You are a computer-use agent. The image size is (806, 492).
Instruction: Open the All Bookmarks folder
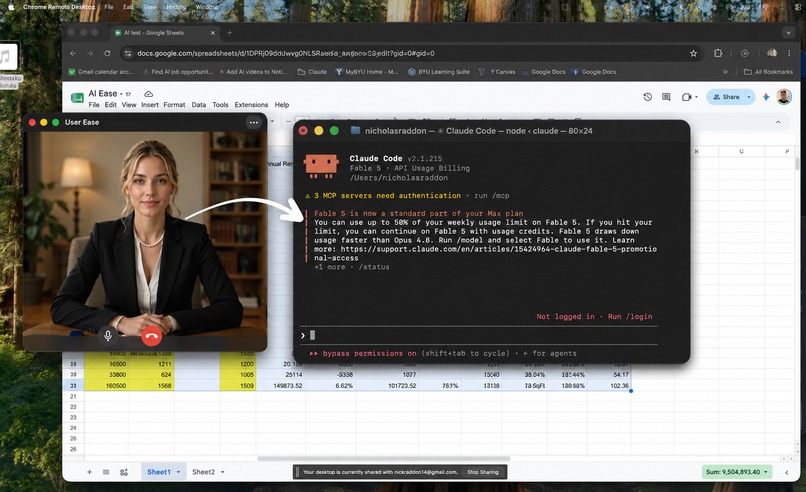(768, 72)
